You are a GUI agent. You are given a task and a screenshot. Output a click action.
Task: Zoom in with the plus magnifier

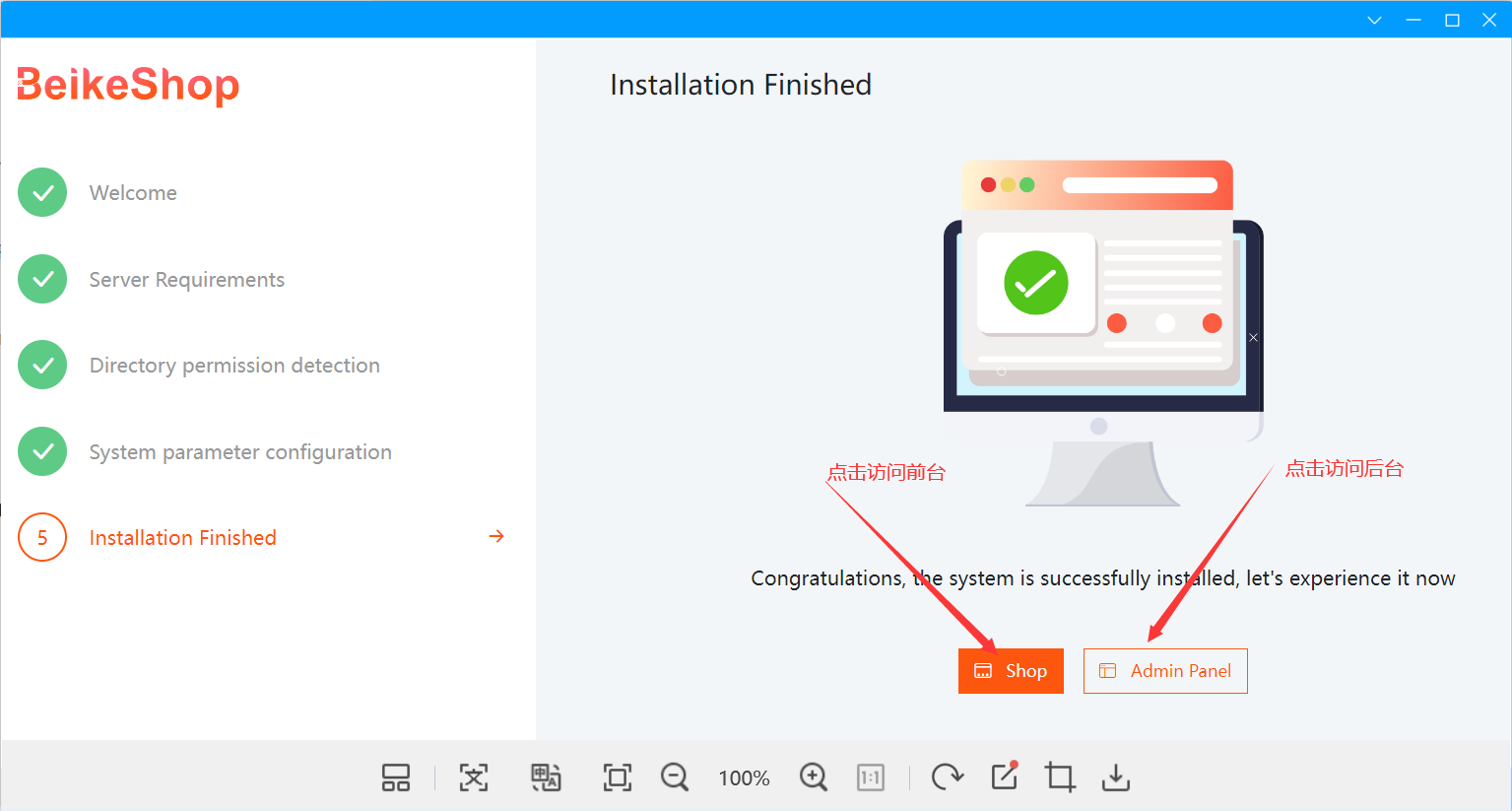click(814, 777)
